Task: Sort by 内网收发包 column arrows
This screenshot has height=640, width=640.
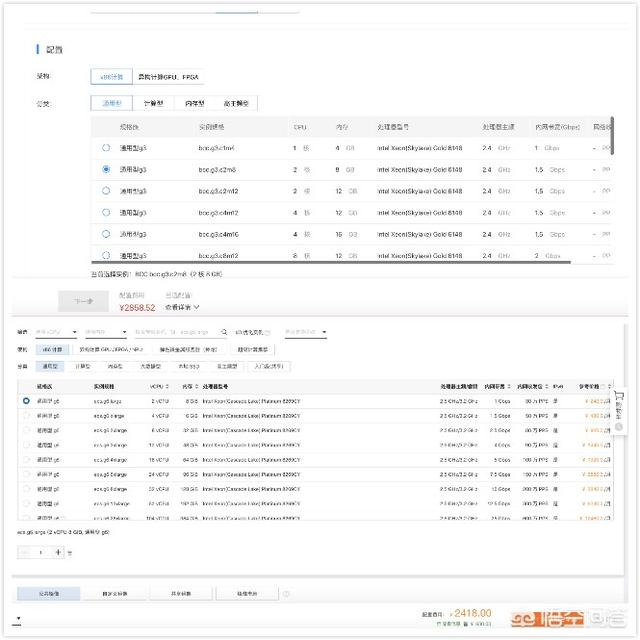Action: click(547, 386)
